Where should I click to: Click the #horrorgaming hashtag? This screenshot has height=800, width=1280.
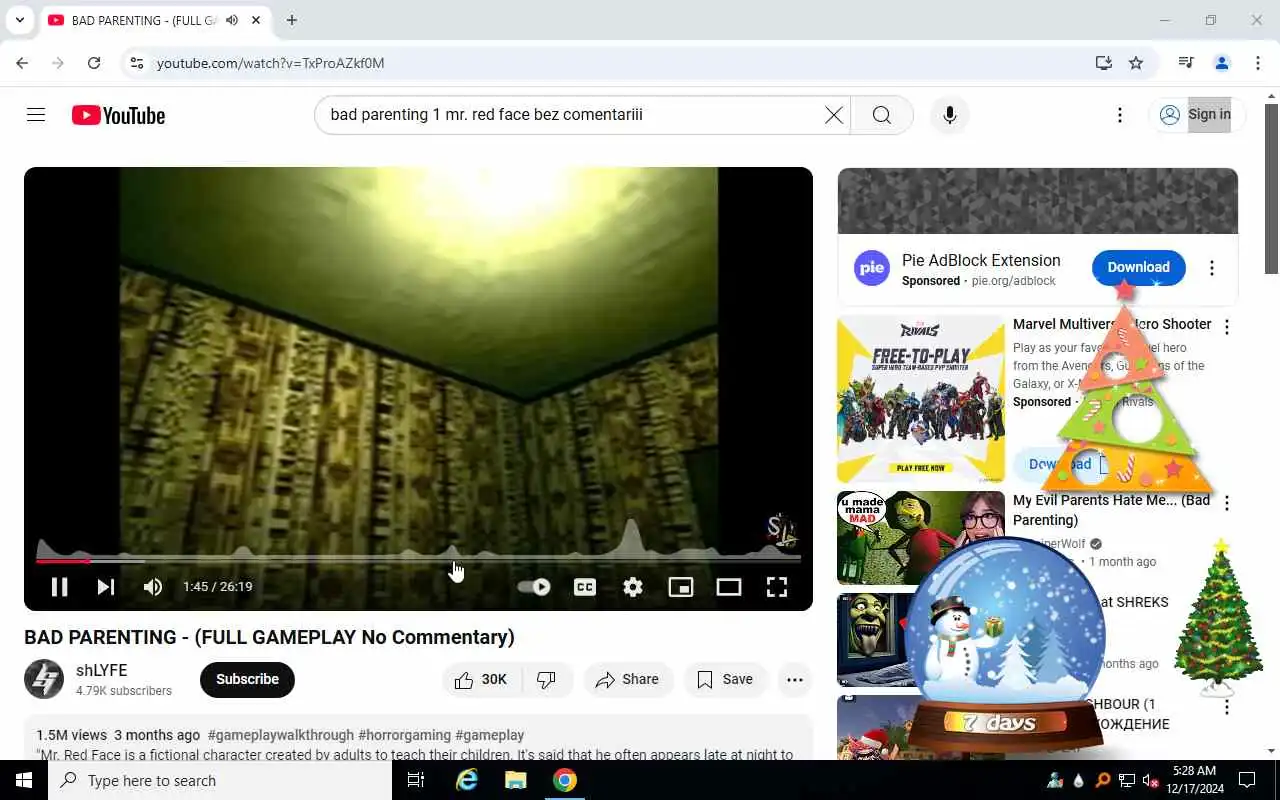click(404, 735)
